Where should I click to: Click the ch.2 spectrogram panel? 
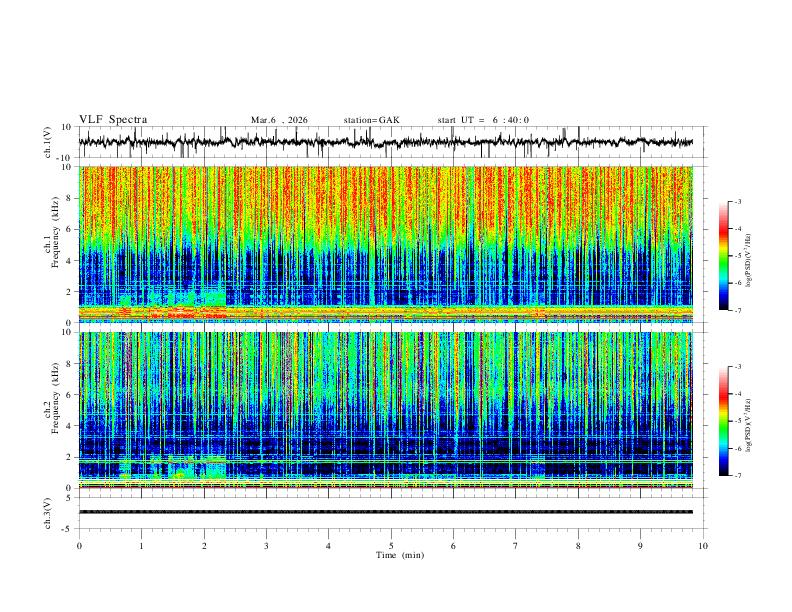pyautogui.click(x=386, y=410)
